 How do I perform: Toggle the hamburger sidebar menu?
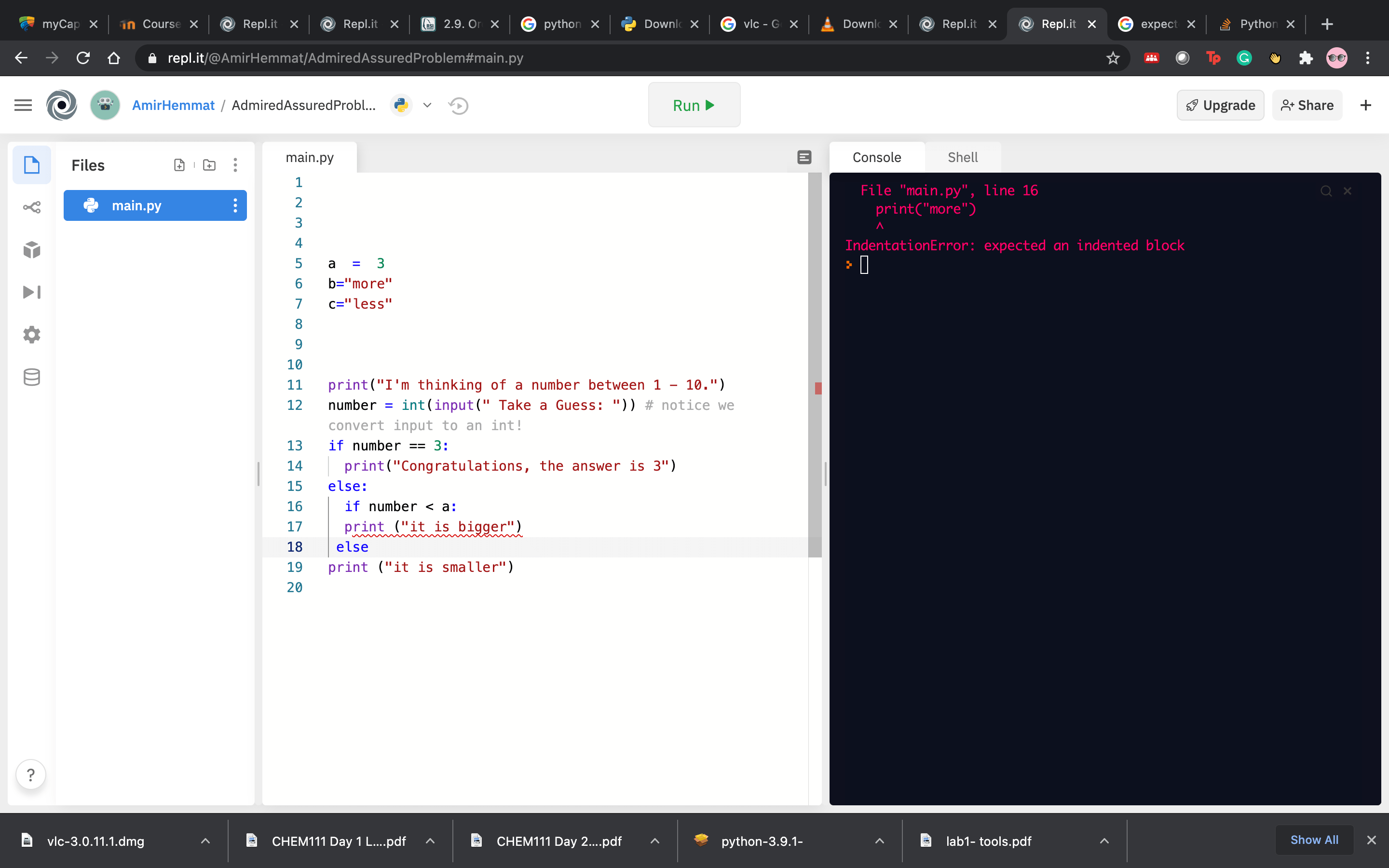[x=23, y=106]
